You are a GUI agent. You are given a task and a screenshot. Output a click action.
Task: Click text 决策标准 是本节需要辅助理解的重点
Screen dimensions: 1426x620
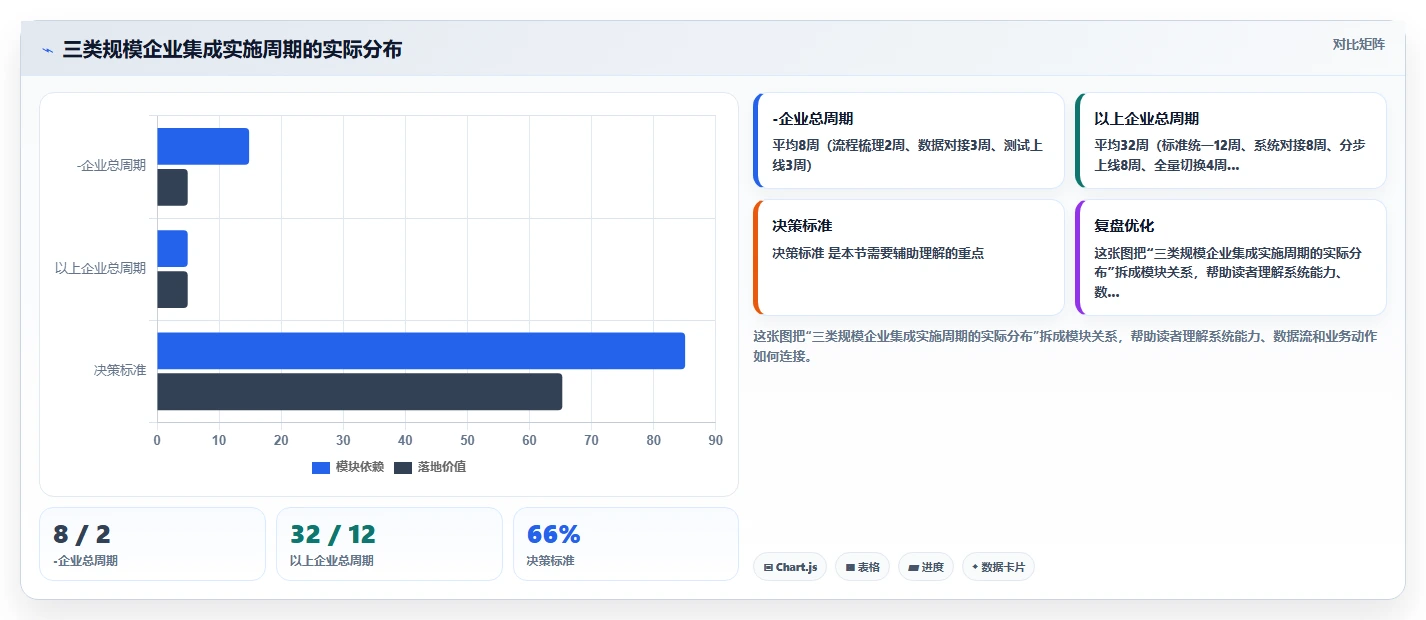[878, 254]
